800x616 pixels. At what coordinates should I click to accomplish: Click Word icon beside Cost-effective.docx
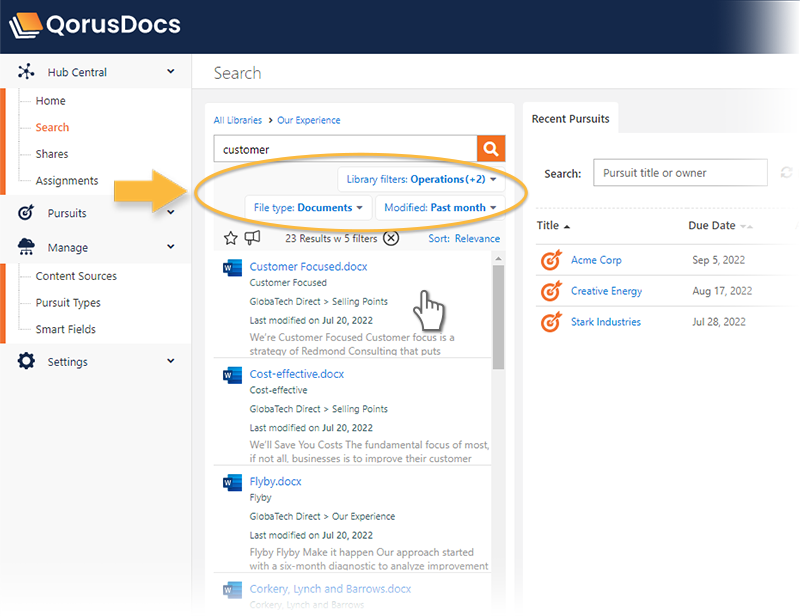232,375
